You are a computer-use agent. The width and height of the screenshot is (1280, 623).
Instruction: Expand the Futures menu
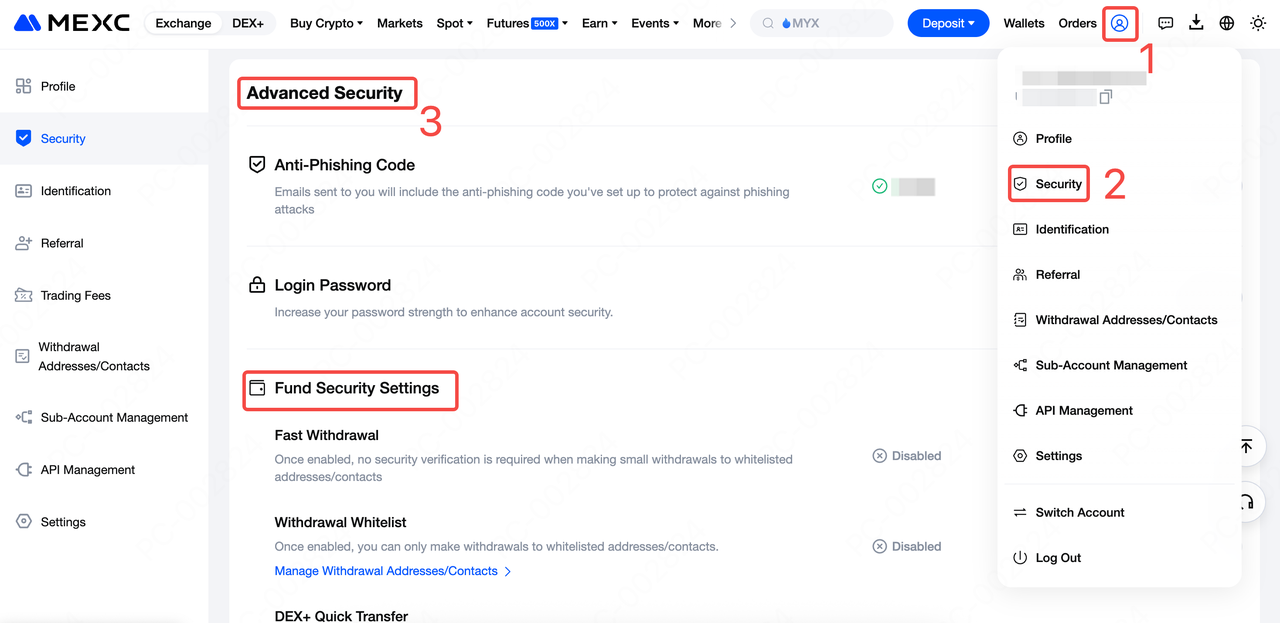(x=526, y=23)
